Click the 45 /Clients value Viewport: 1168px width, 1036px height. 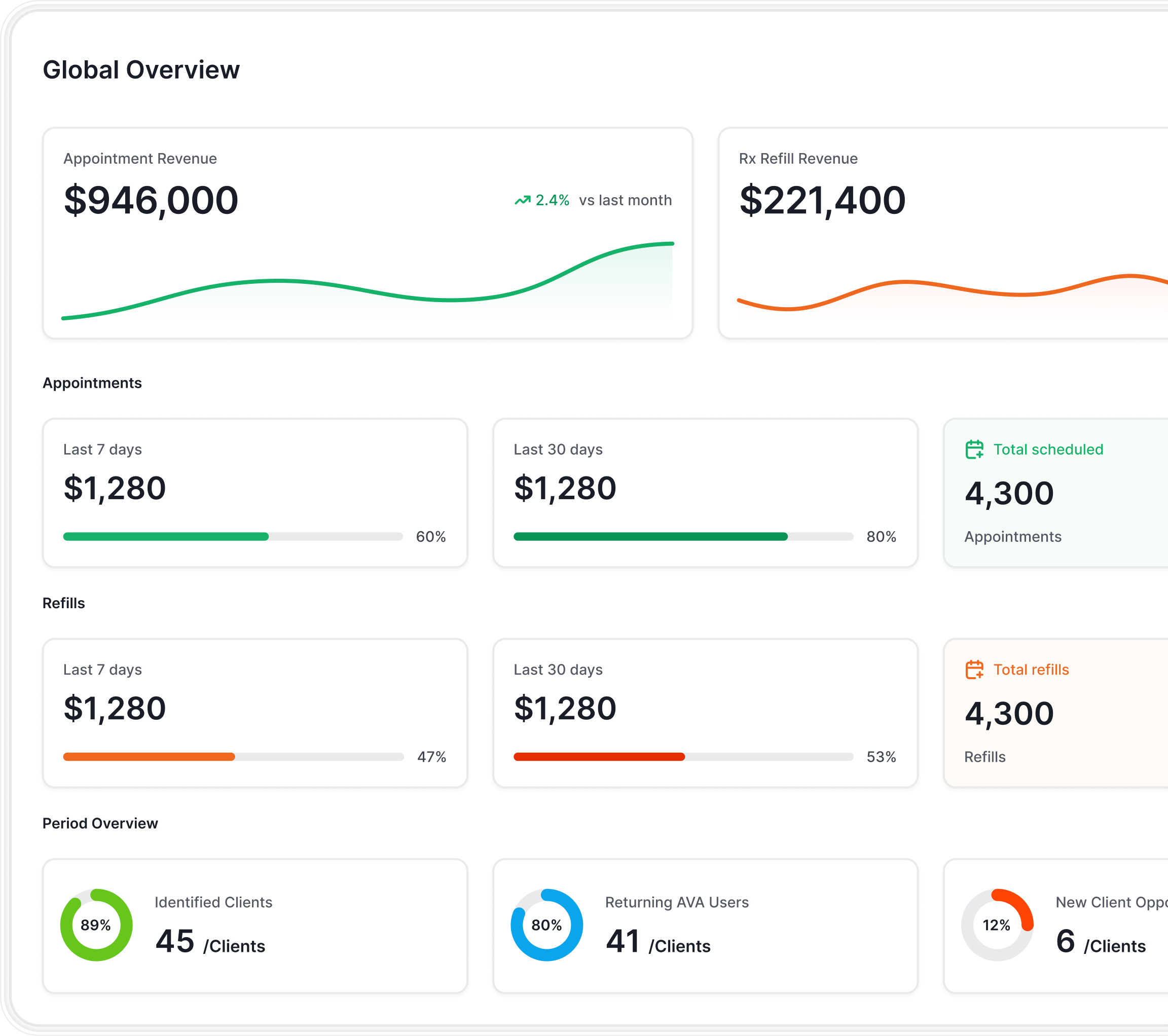coord(210,941)
